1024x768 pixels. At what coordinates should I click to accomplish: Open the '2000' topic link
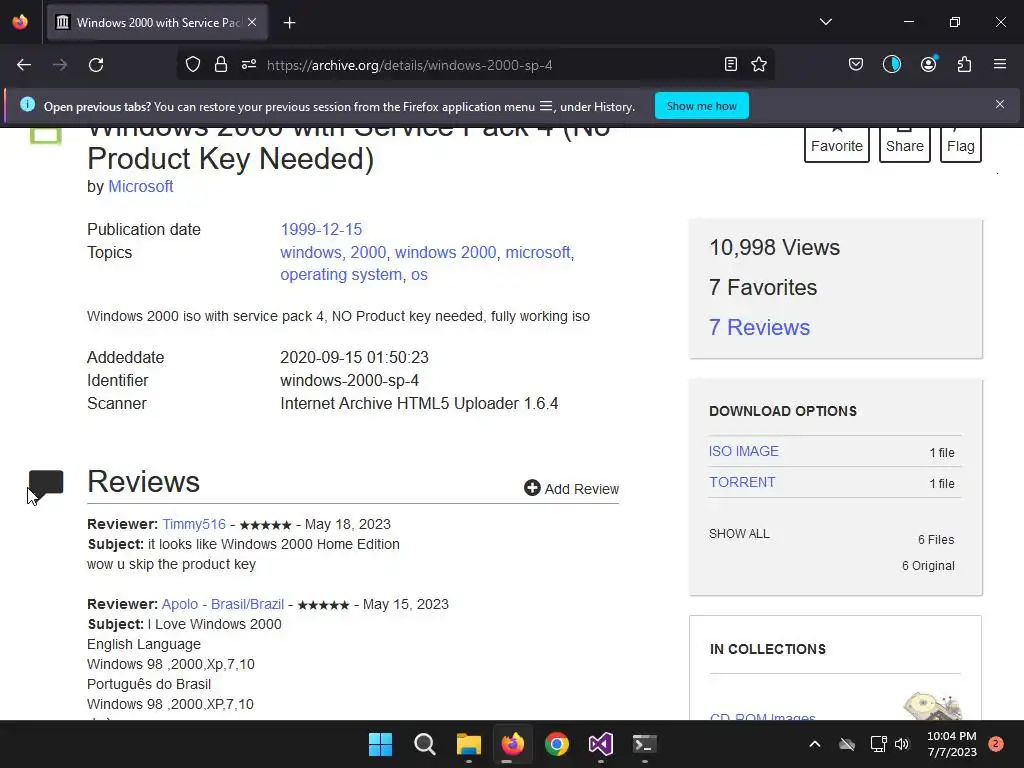pos(368,252)
